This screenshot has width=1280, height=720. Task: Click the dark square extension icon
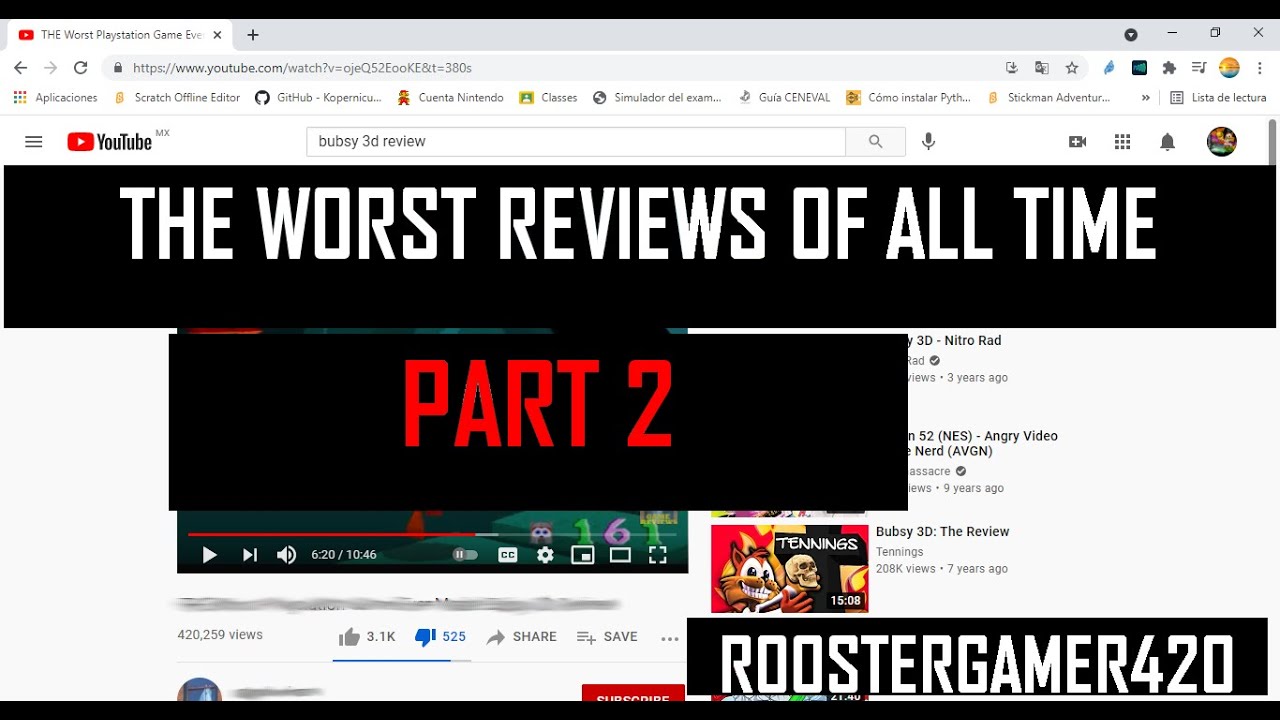[x=1139, y=68]
